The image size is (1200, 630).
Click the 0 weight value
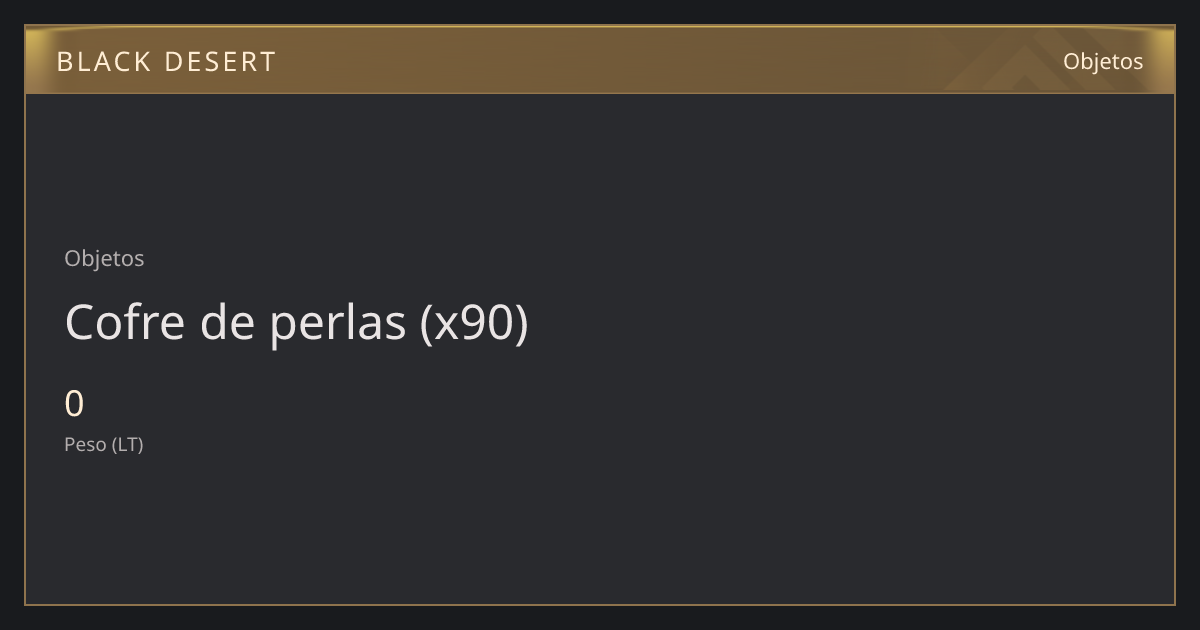pos(74,404)
